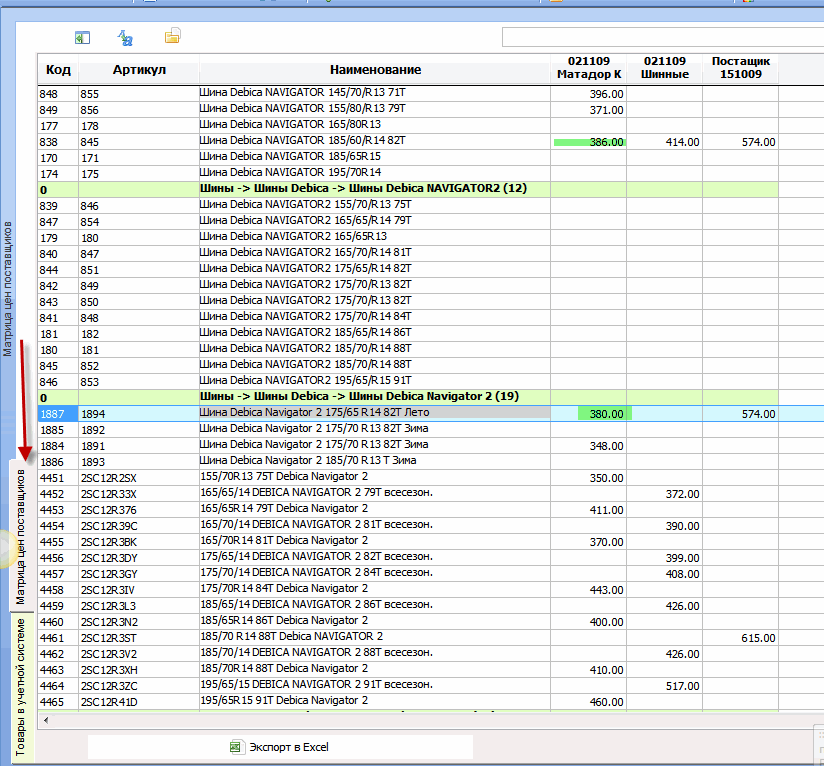Click article code 2SC12R41D

point(109,702)
